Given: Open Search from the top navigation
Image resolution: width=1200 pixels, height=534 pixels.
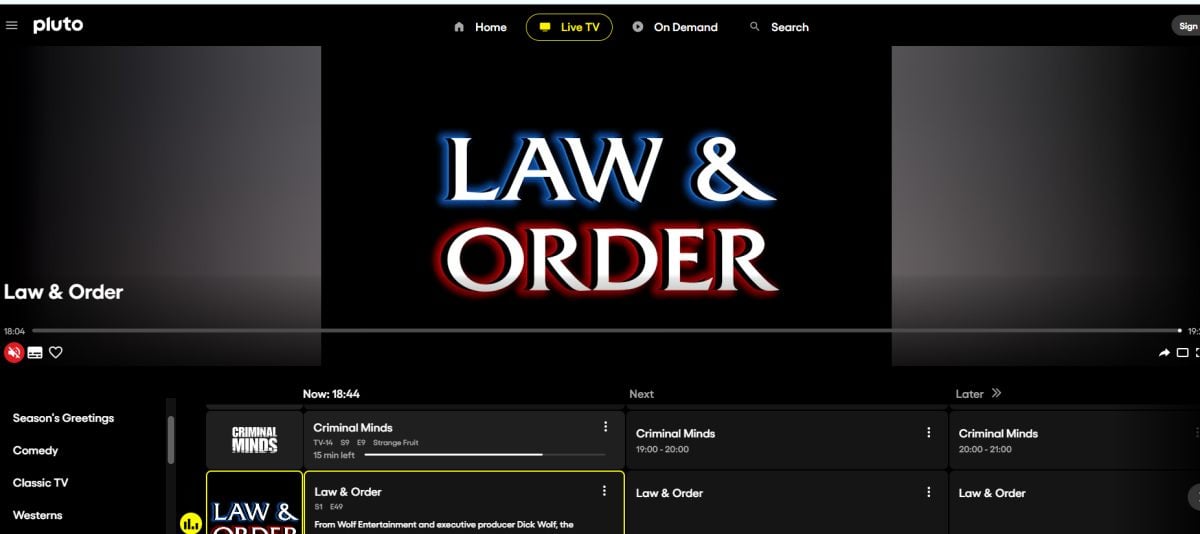Looking at the screenshot, I should (x=779, y=27).
